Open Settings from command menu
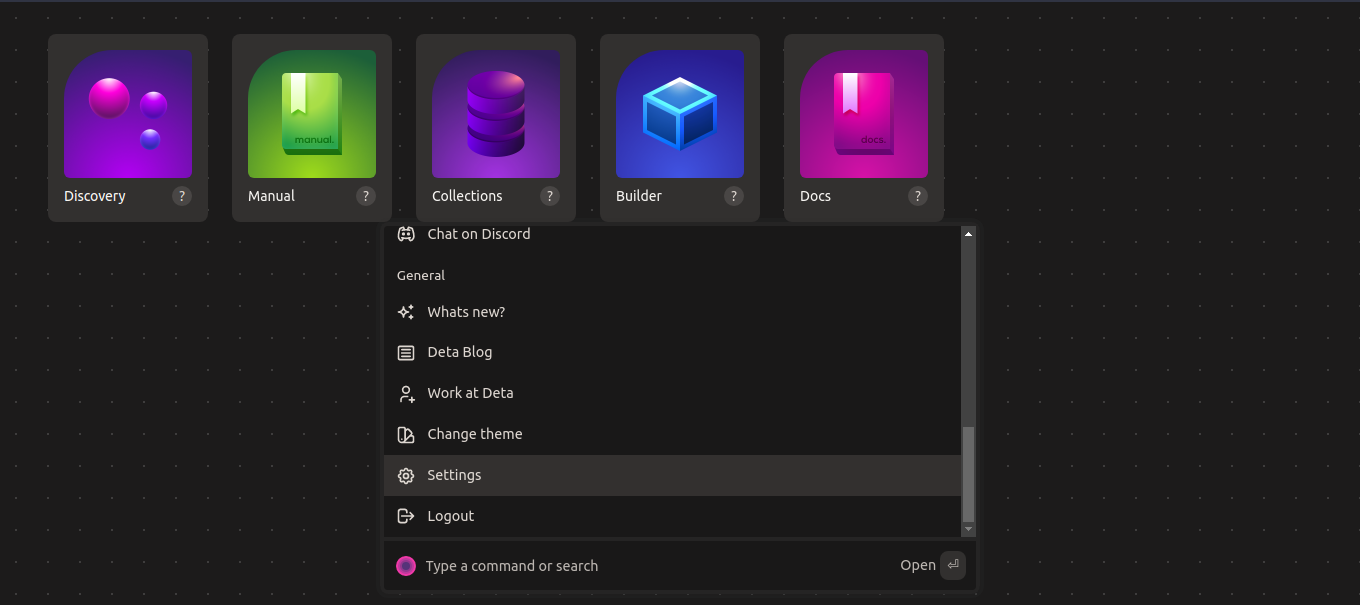Image resolution: width=1360 pixels, height=605 pixels. (672, 476)
